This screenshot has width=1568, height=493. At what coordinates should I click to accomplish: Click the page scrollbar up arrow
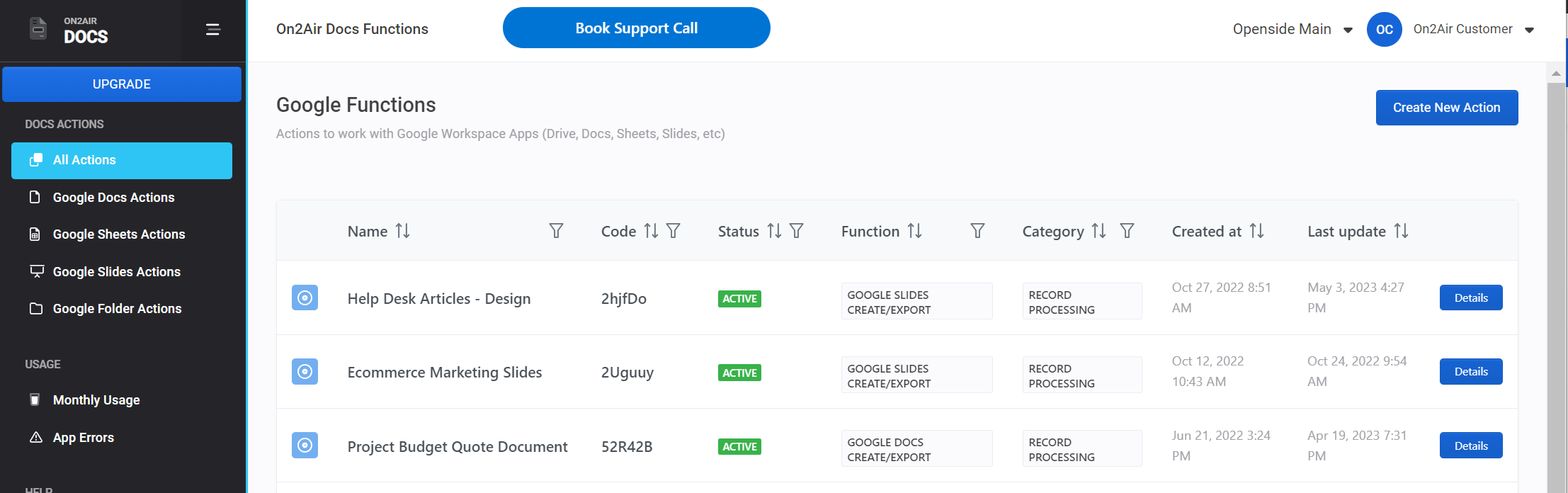[x=1556, y=73]
